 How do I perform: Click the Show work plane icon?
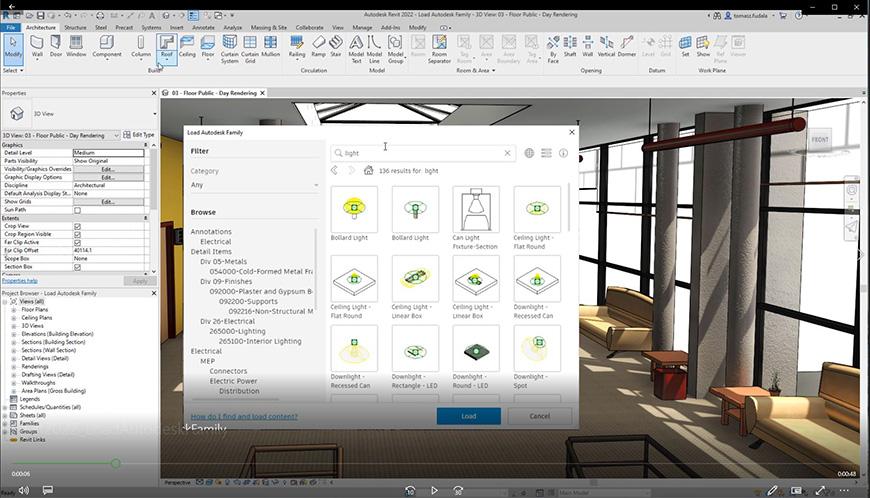click(703, 47)
